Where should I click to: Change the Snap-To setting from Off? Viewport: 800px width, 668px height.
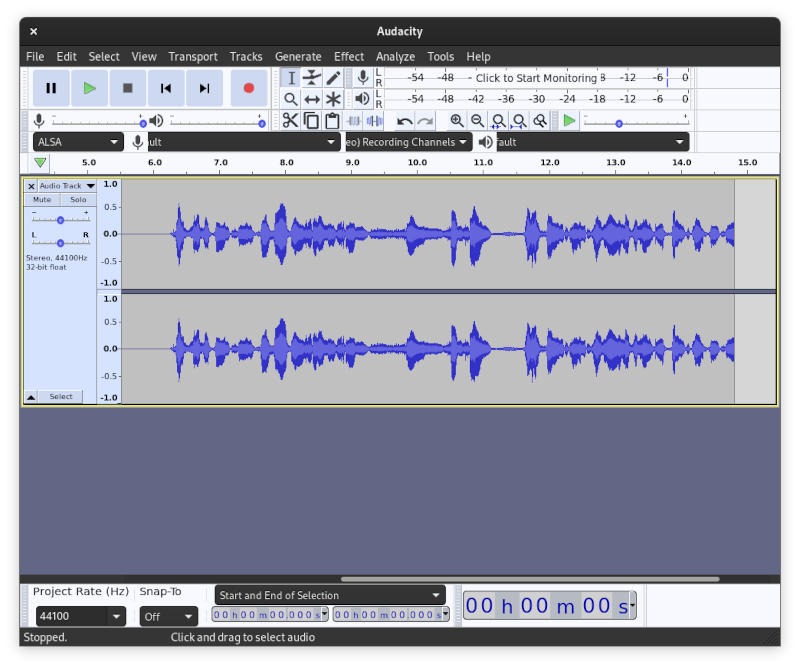click(x=168, y=616)
